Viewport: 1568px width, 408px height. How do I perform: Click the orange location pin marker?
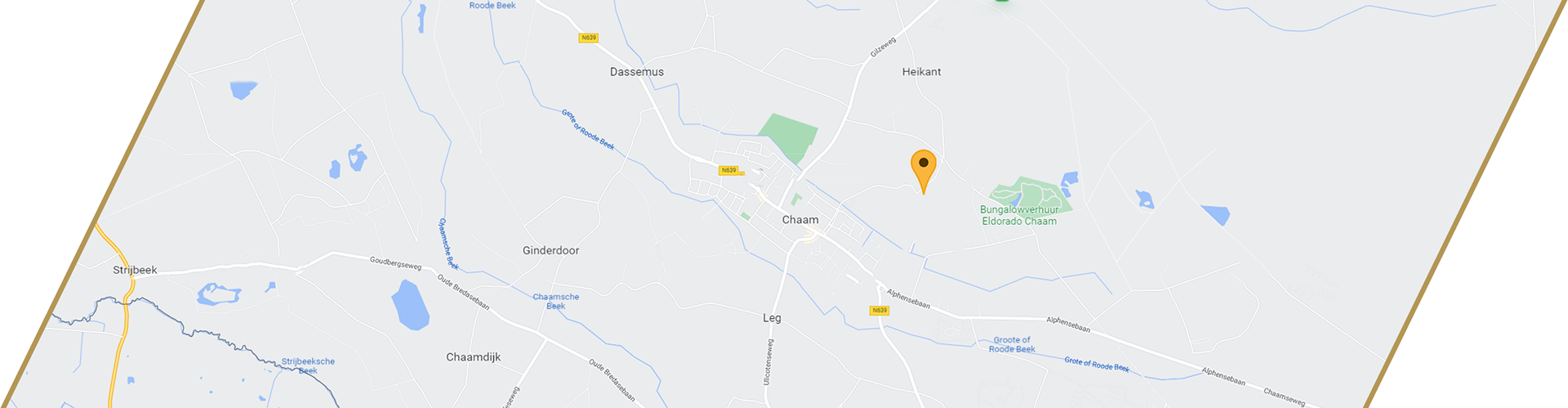pos(923,171)
